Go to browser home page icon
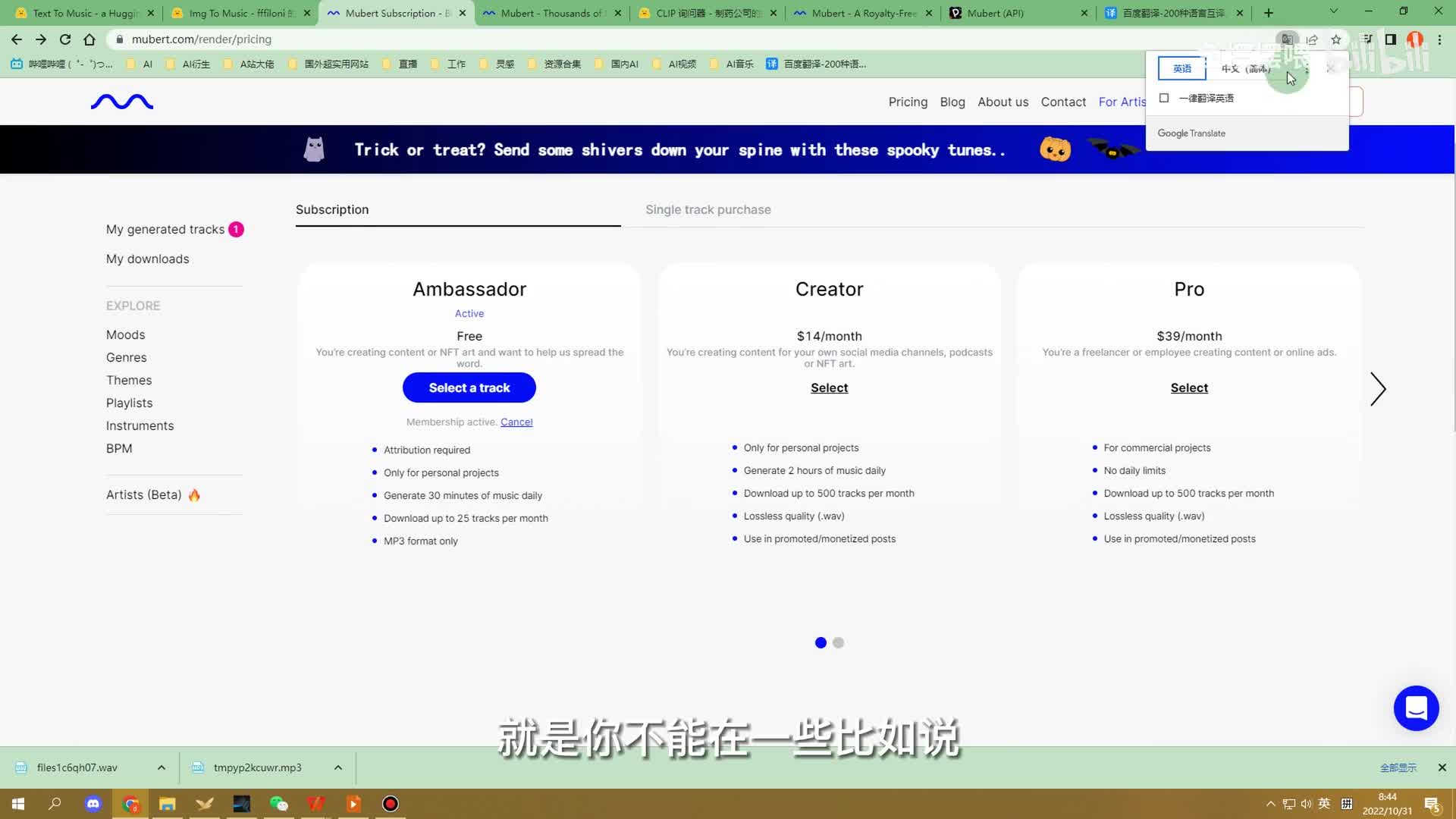1456x819 pixels. [x=89, y=39]
